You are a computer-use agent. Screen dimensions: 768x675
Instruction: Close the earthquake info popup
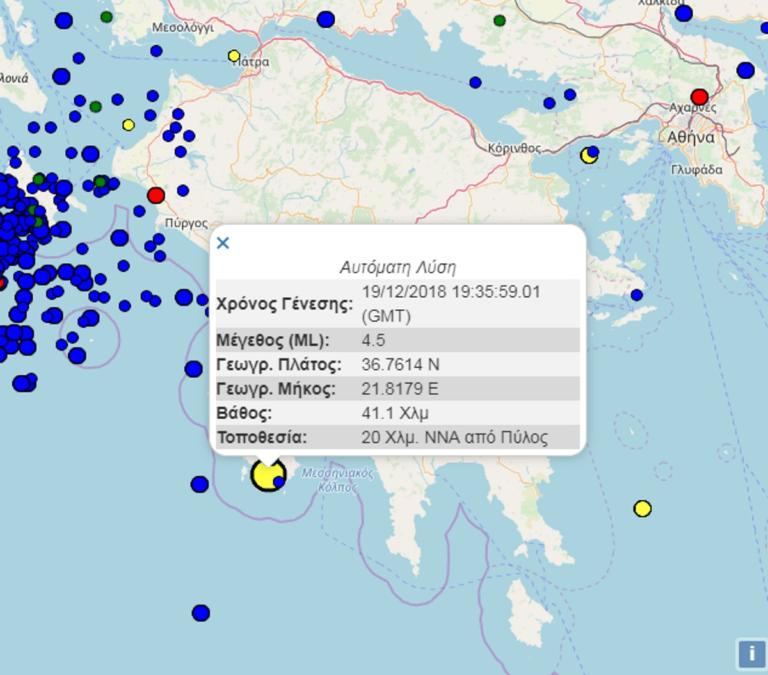pos(223,243)
